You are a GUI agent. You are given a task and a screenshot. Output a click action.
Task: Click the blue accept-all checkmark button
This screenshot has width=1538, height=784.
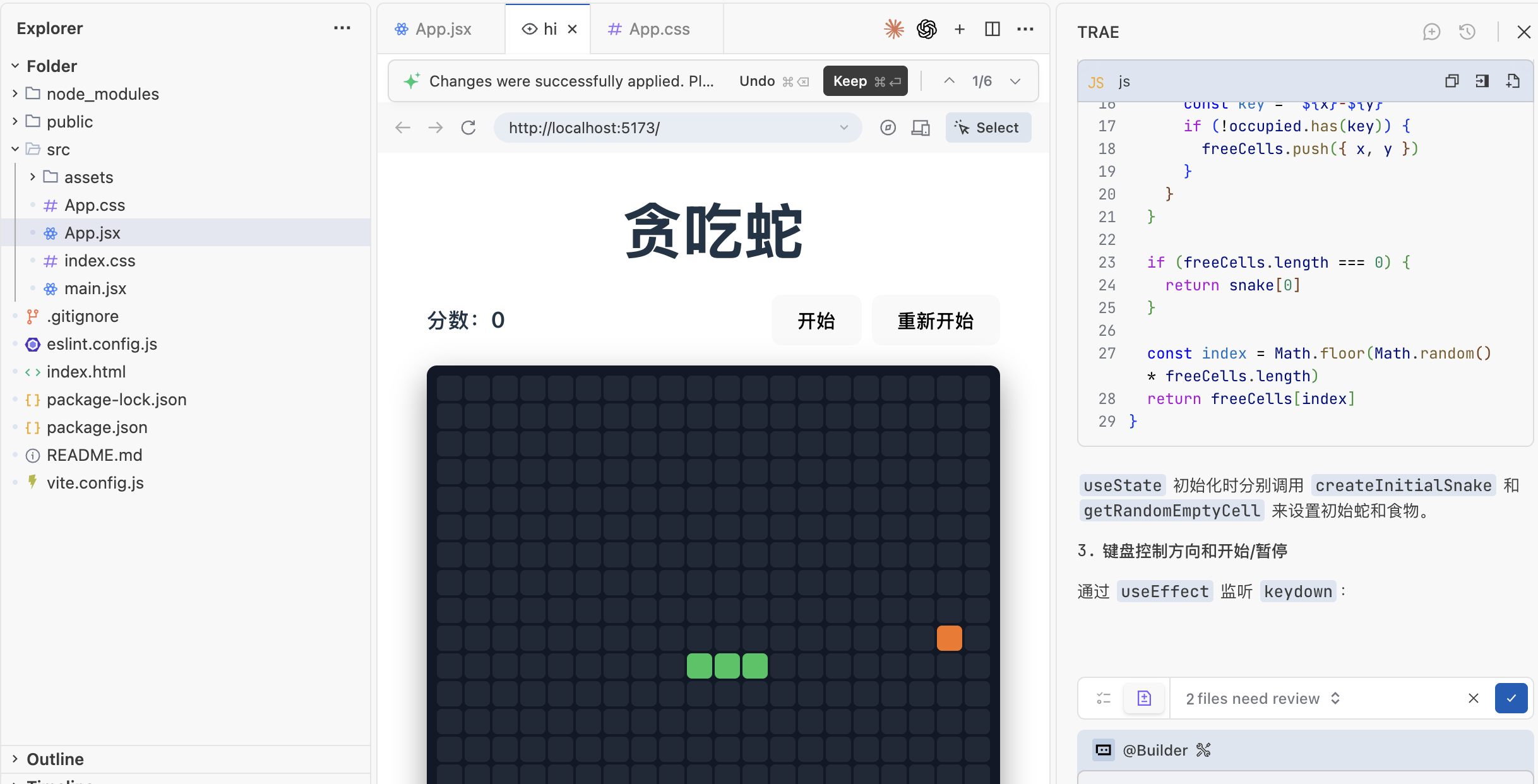1511,698
